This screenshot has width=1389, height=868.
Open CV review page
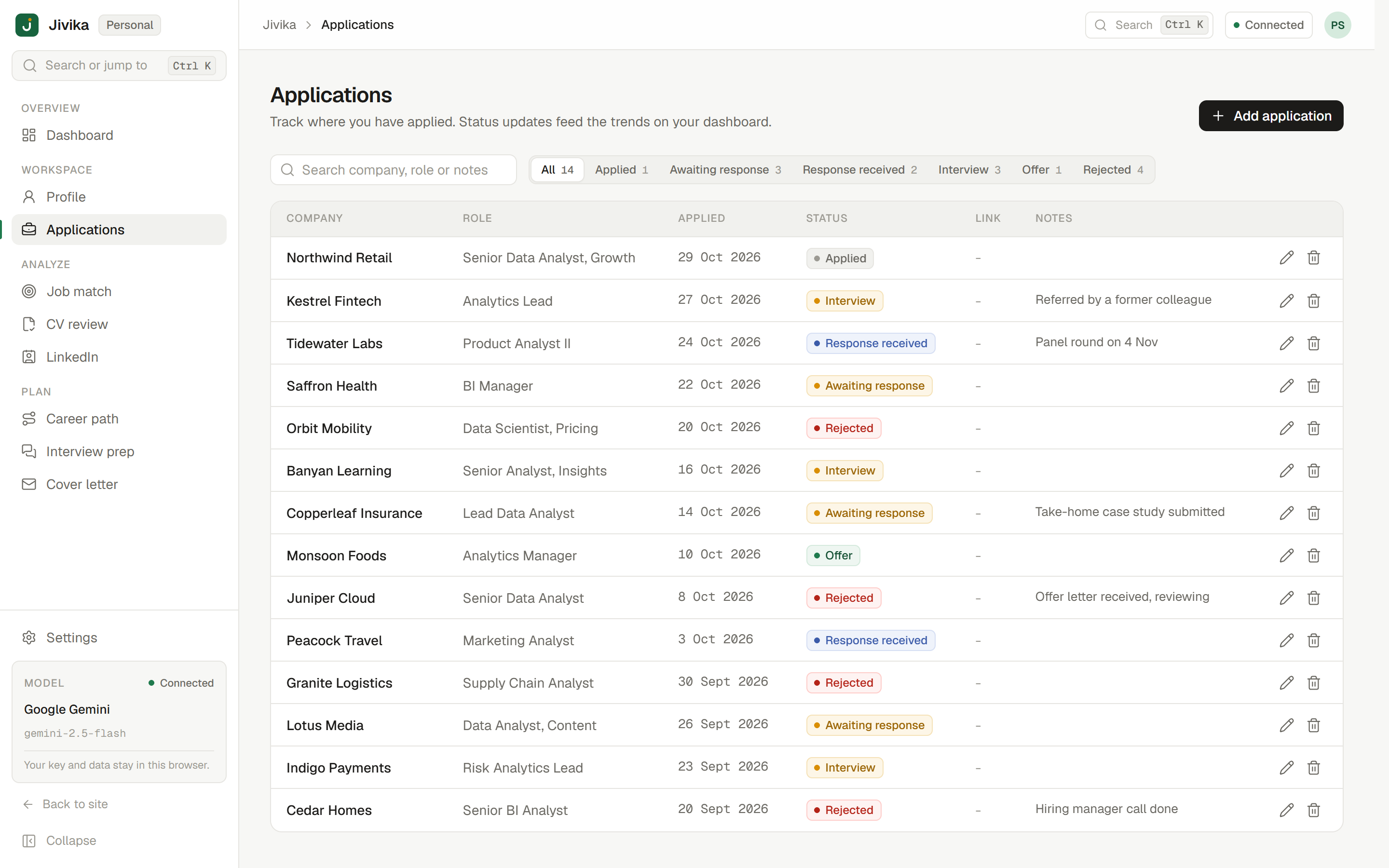[x=119, y=325]
